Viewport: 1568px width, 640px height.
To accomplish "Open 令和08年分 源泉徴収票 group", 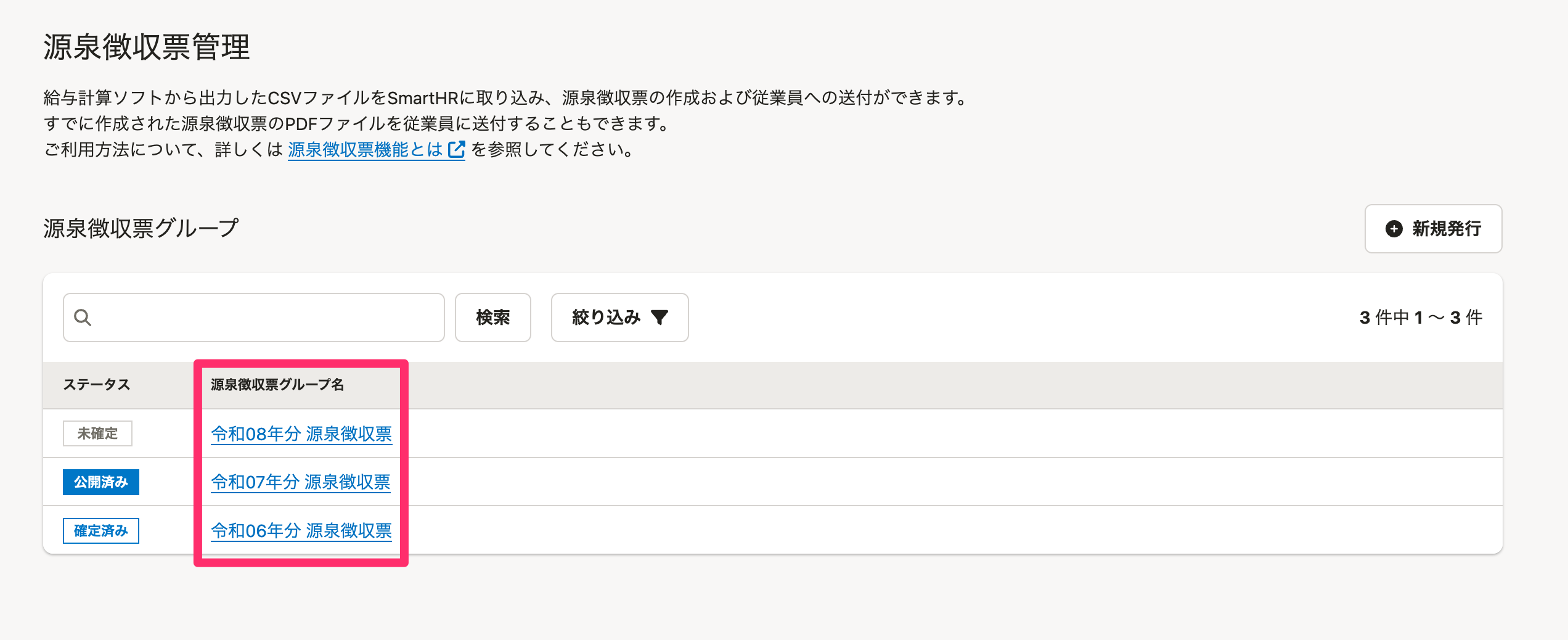I will 301,434.
